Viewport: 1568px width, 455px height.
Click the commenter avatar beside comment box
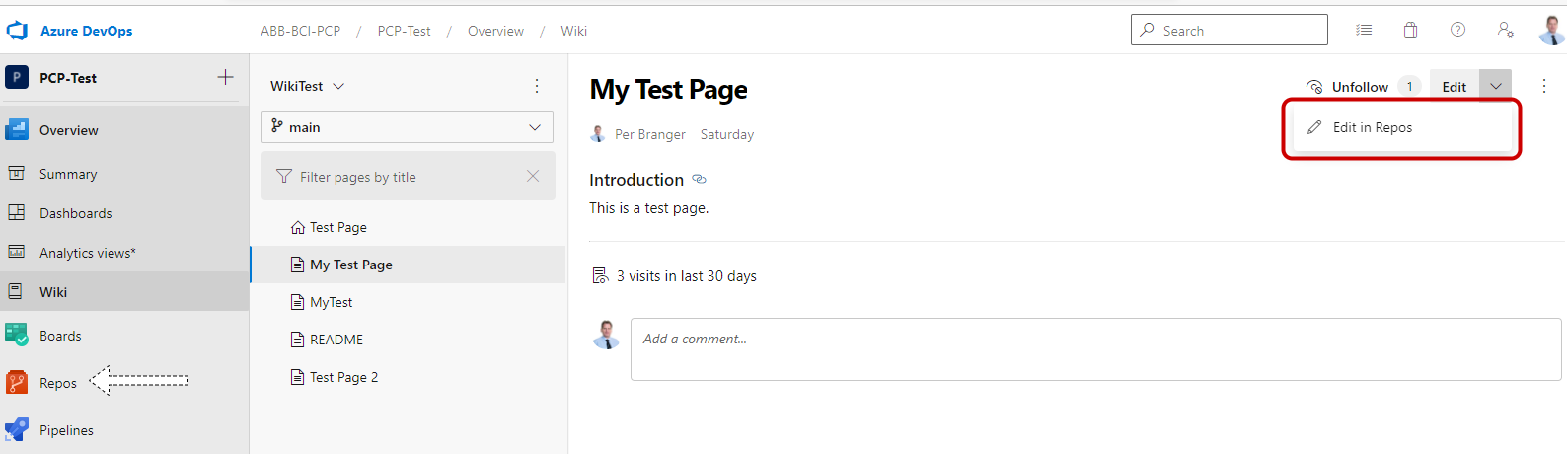606,336
